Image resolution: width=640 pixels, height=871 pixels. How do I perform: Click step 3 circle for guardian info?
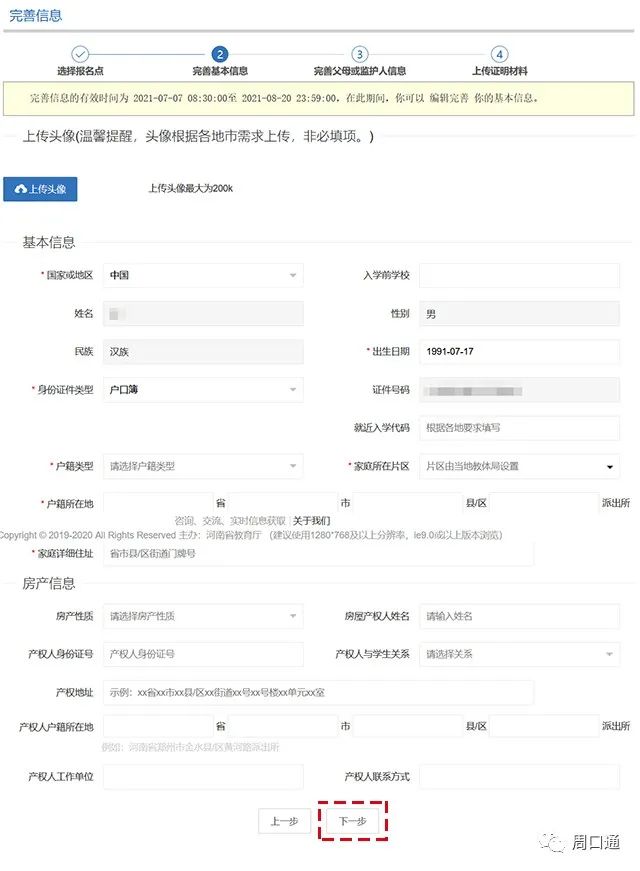pyautogui.click(x=360, y=54)
